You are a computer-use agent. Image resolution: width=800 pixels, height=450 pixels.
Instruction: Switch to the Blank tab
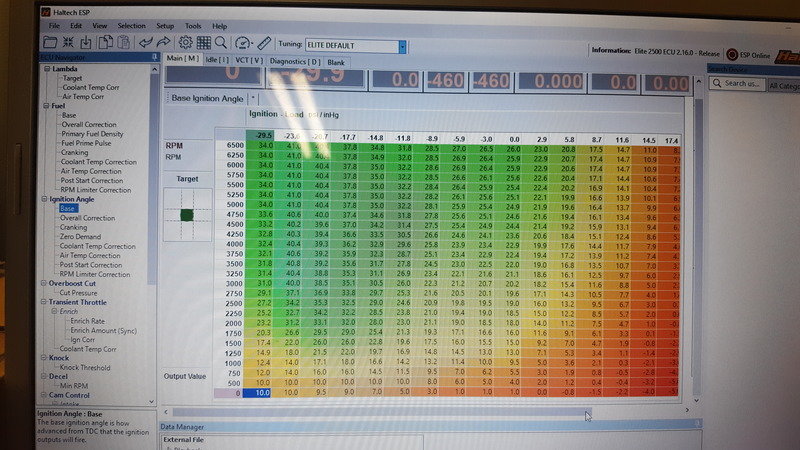click(336, 62)
